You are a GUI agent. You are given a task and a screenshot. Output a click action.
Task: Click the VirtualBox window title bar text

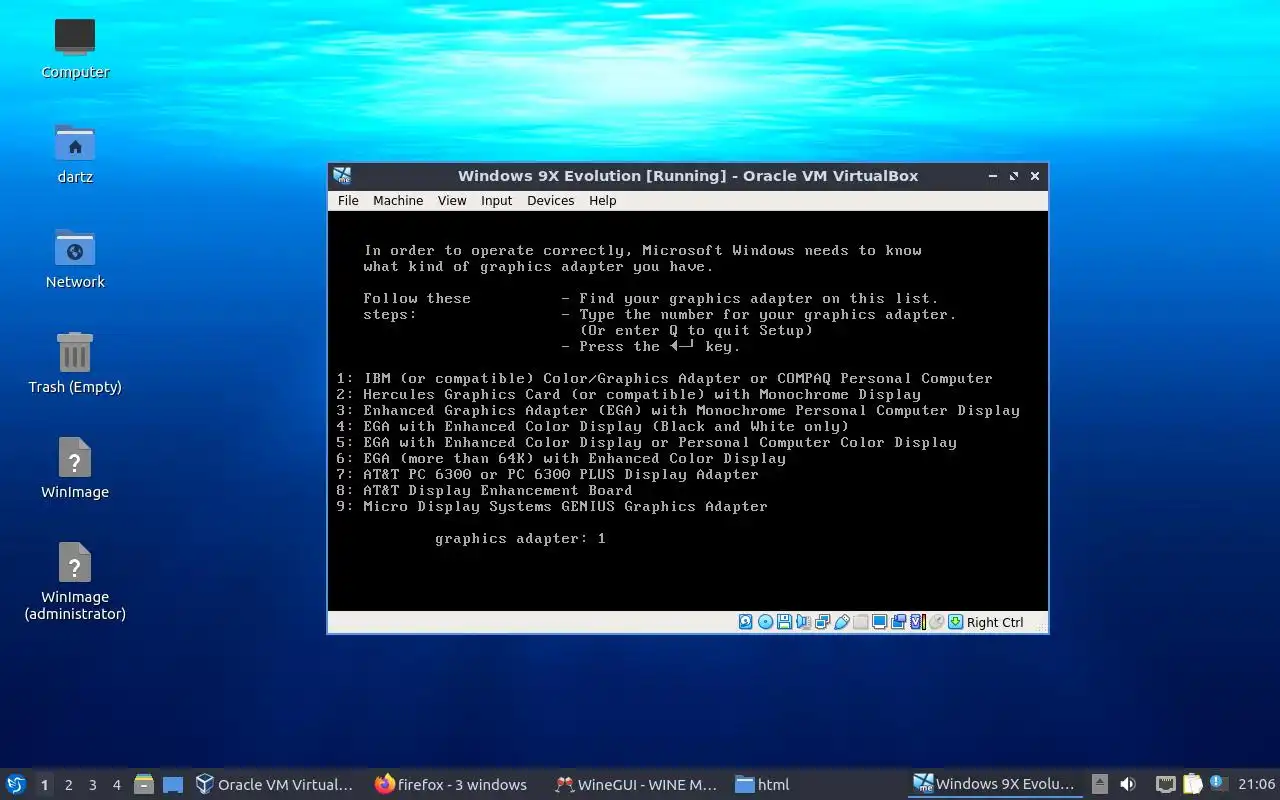(688, 176)
